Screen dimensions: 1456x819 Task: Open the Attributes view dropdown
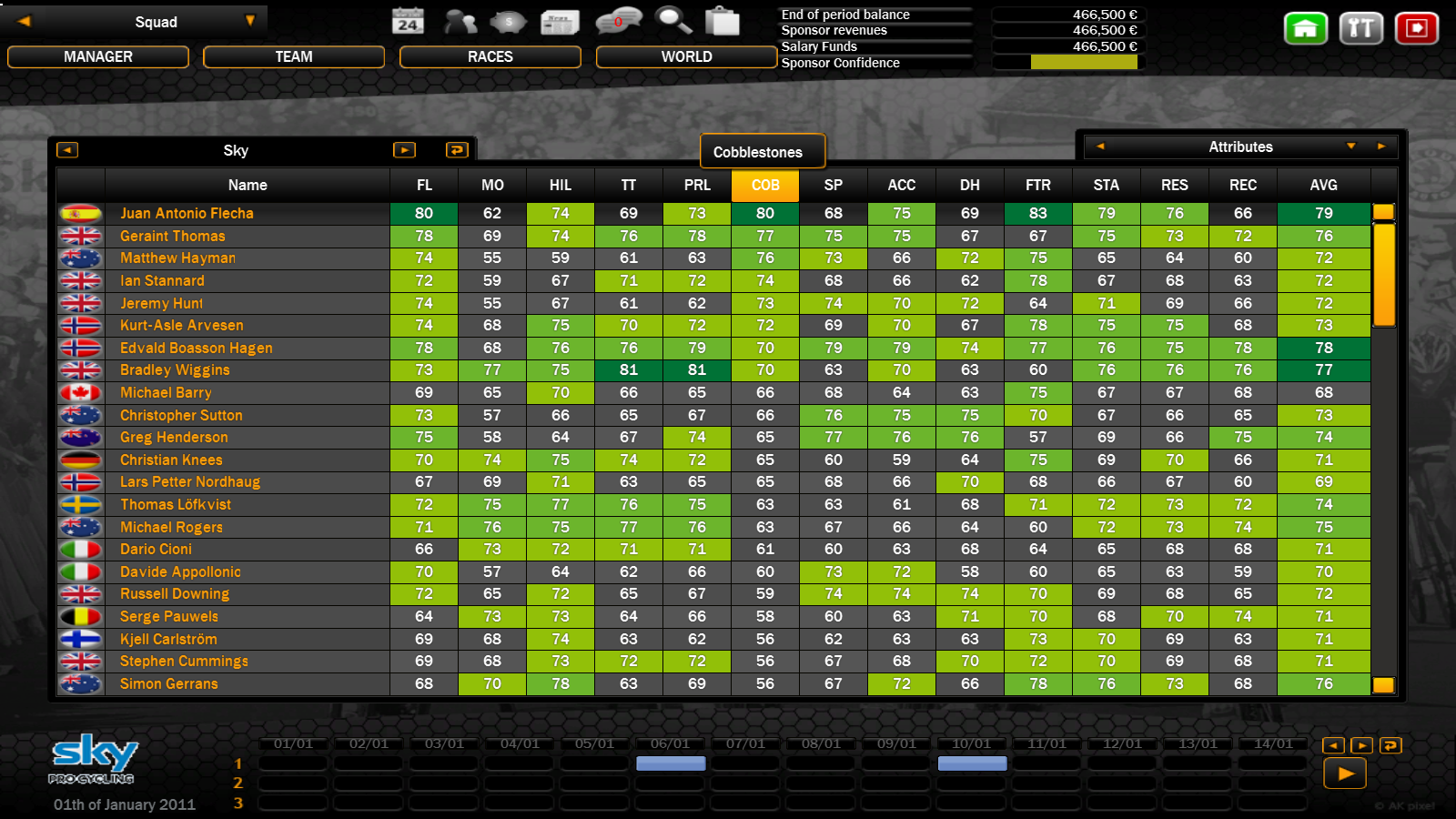(1350, 147)
